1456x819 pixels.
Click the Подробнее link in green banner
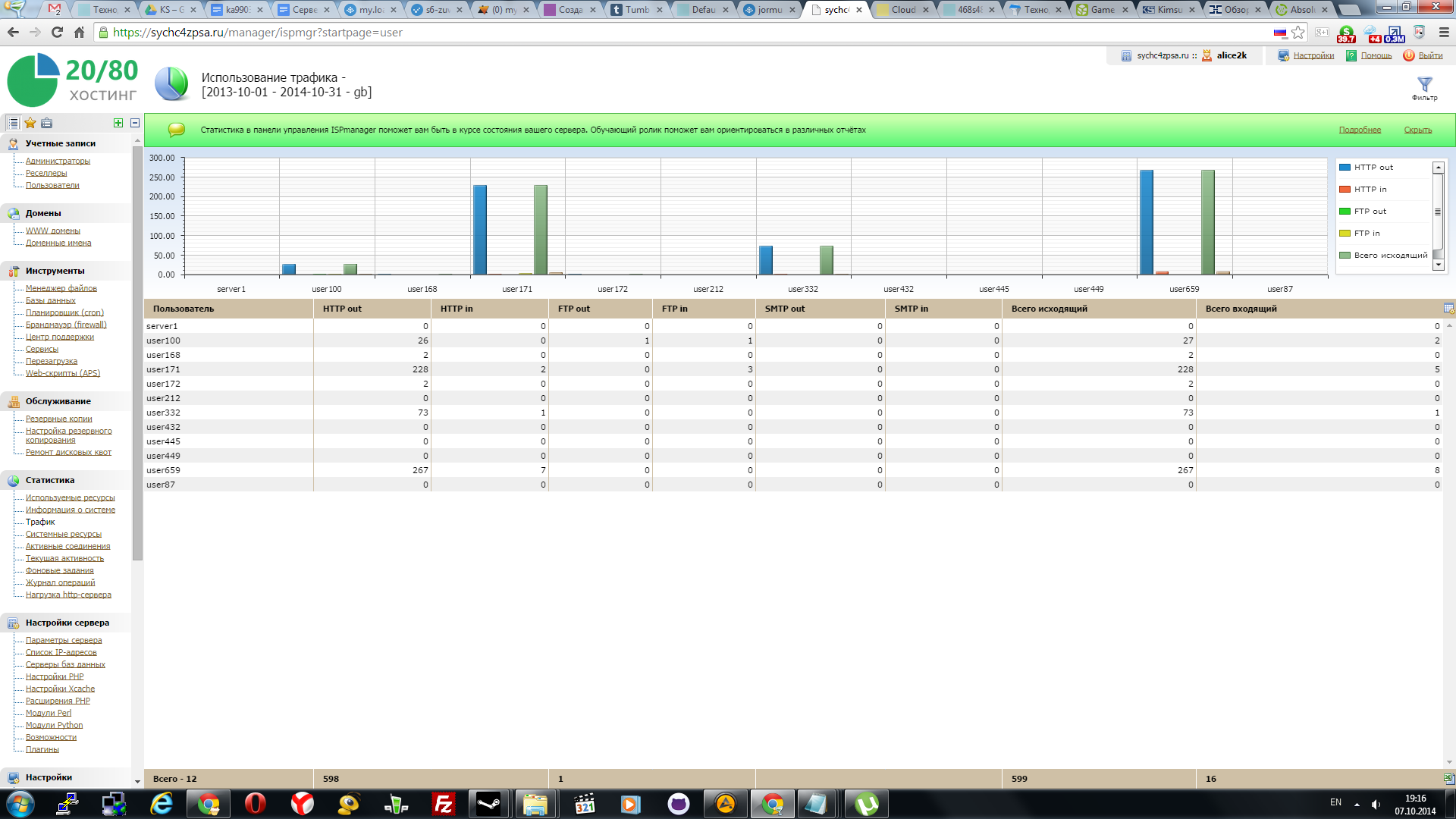1359,130
